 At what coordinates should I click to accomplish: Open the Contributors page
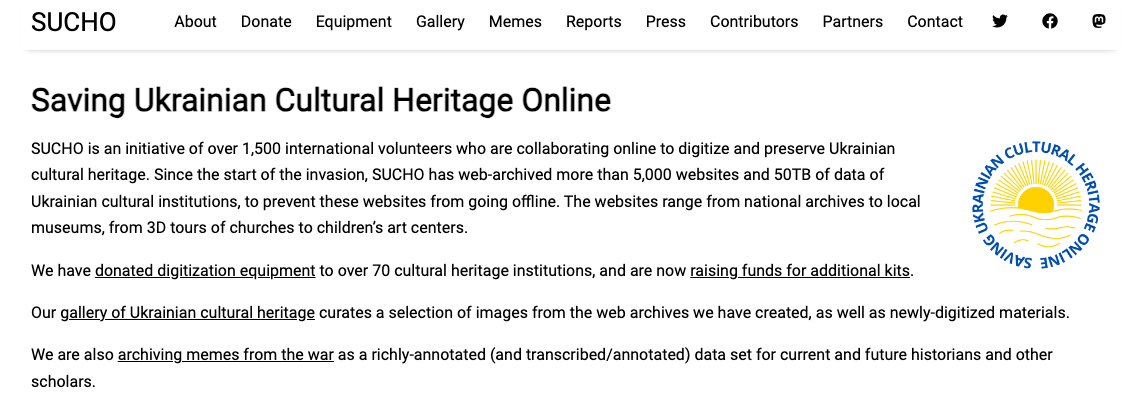coord(754,22)
